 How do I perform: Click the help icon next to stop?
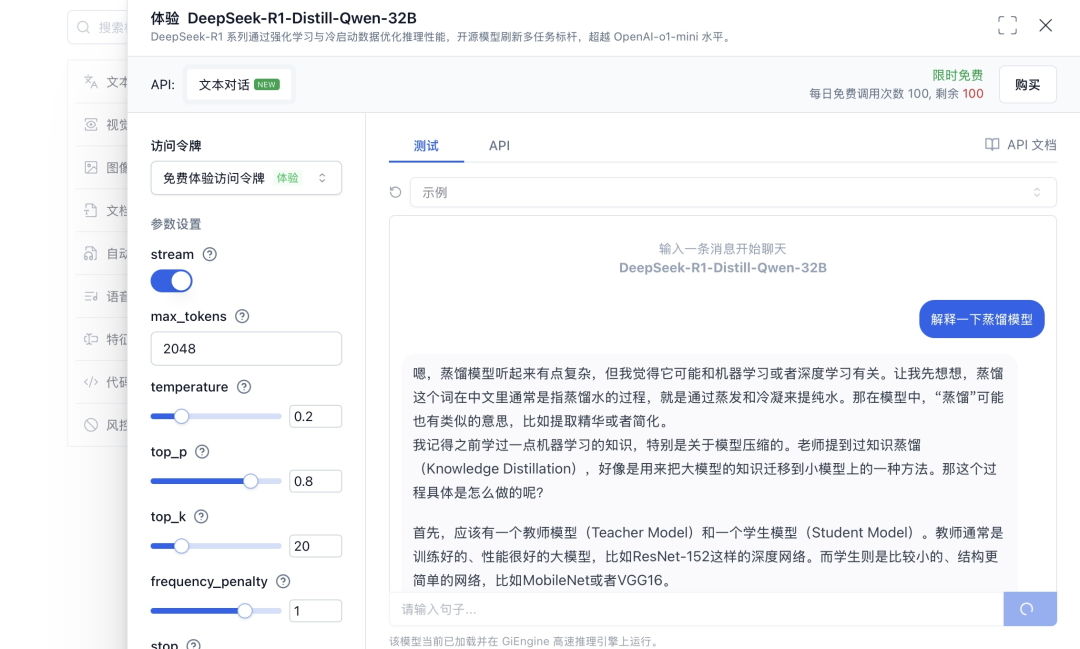point(194,645)
